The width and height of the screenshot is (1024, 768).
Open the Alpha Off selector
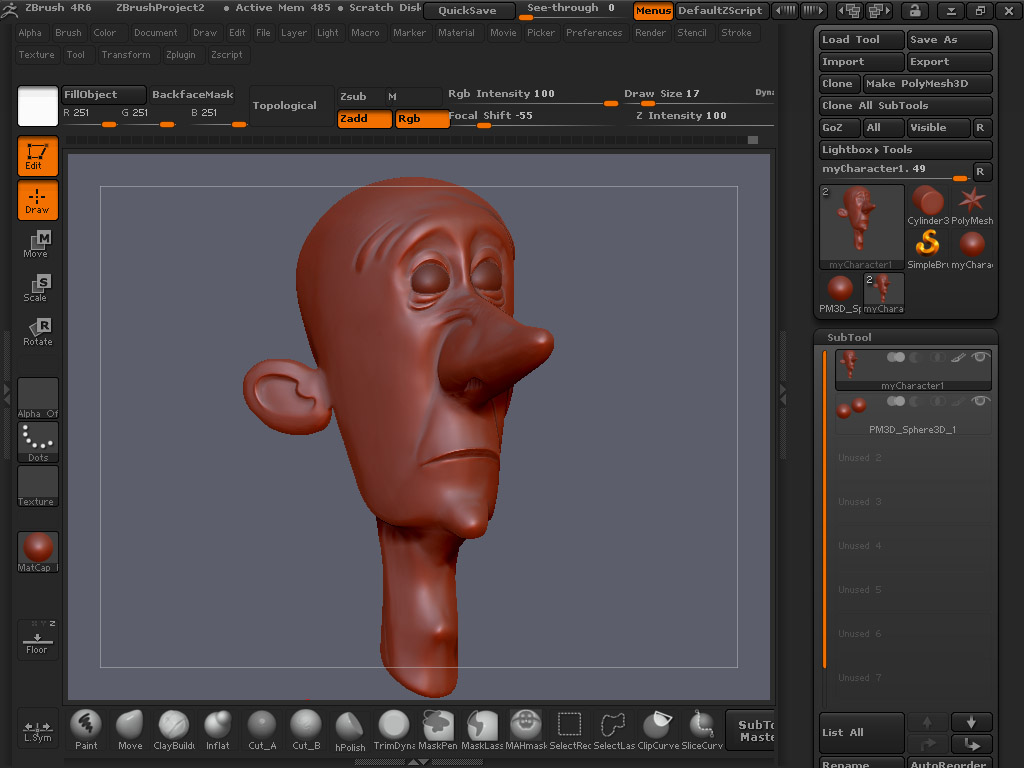point(37,398)
